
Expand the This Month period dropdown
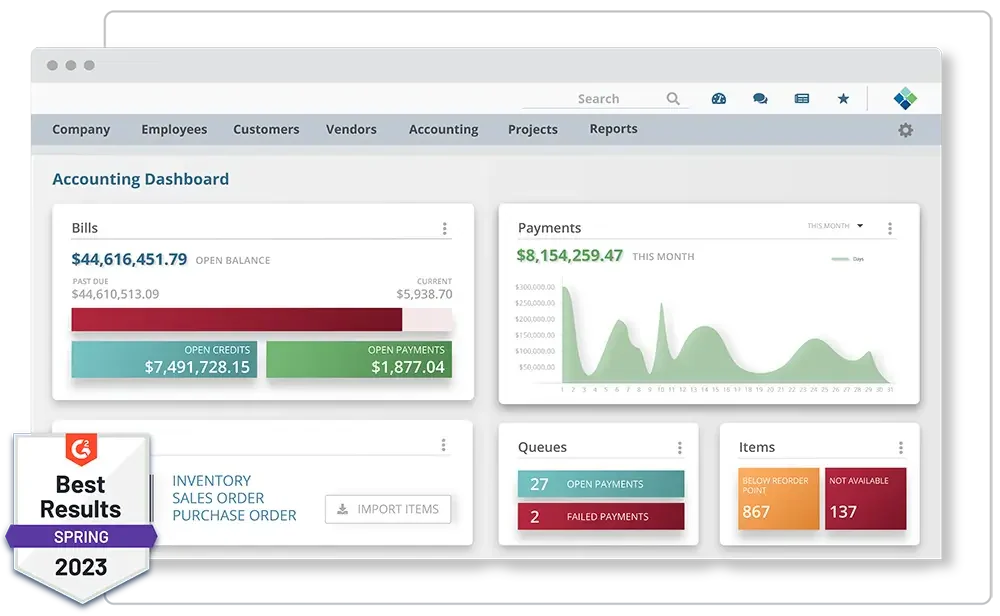(835, 226)
